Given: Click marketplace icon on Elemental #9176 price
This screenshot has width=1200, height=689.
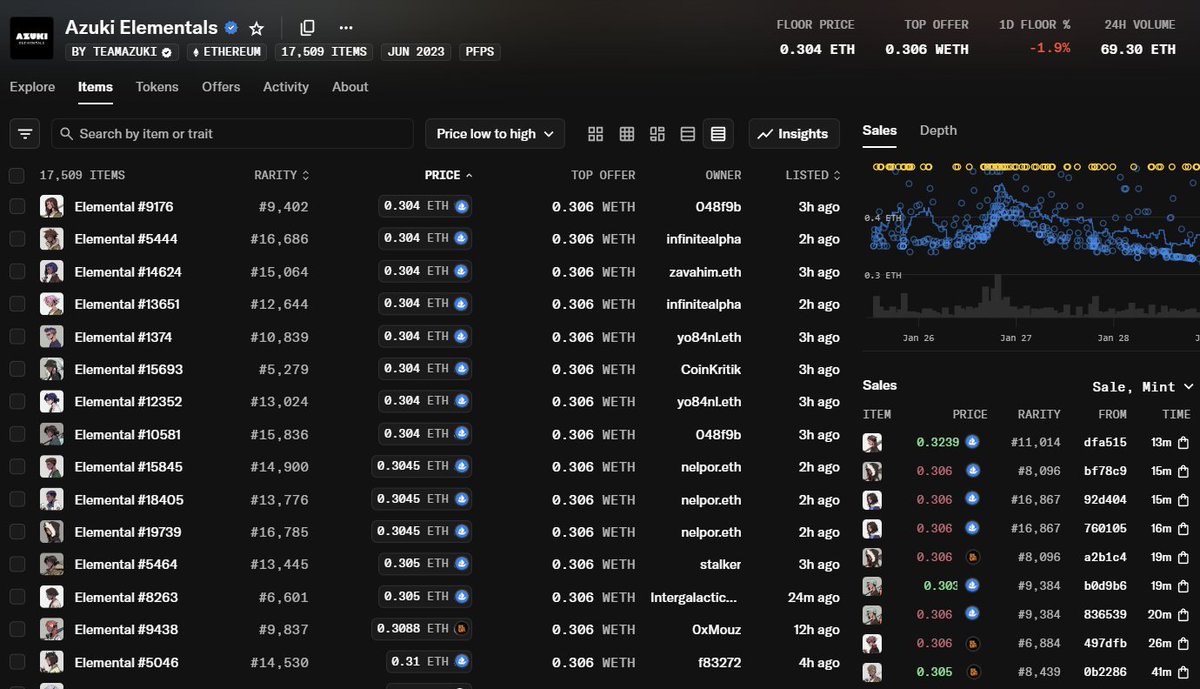Looking at the screenshot, I should [x=461, y=206].
